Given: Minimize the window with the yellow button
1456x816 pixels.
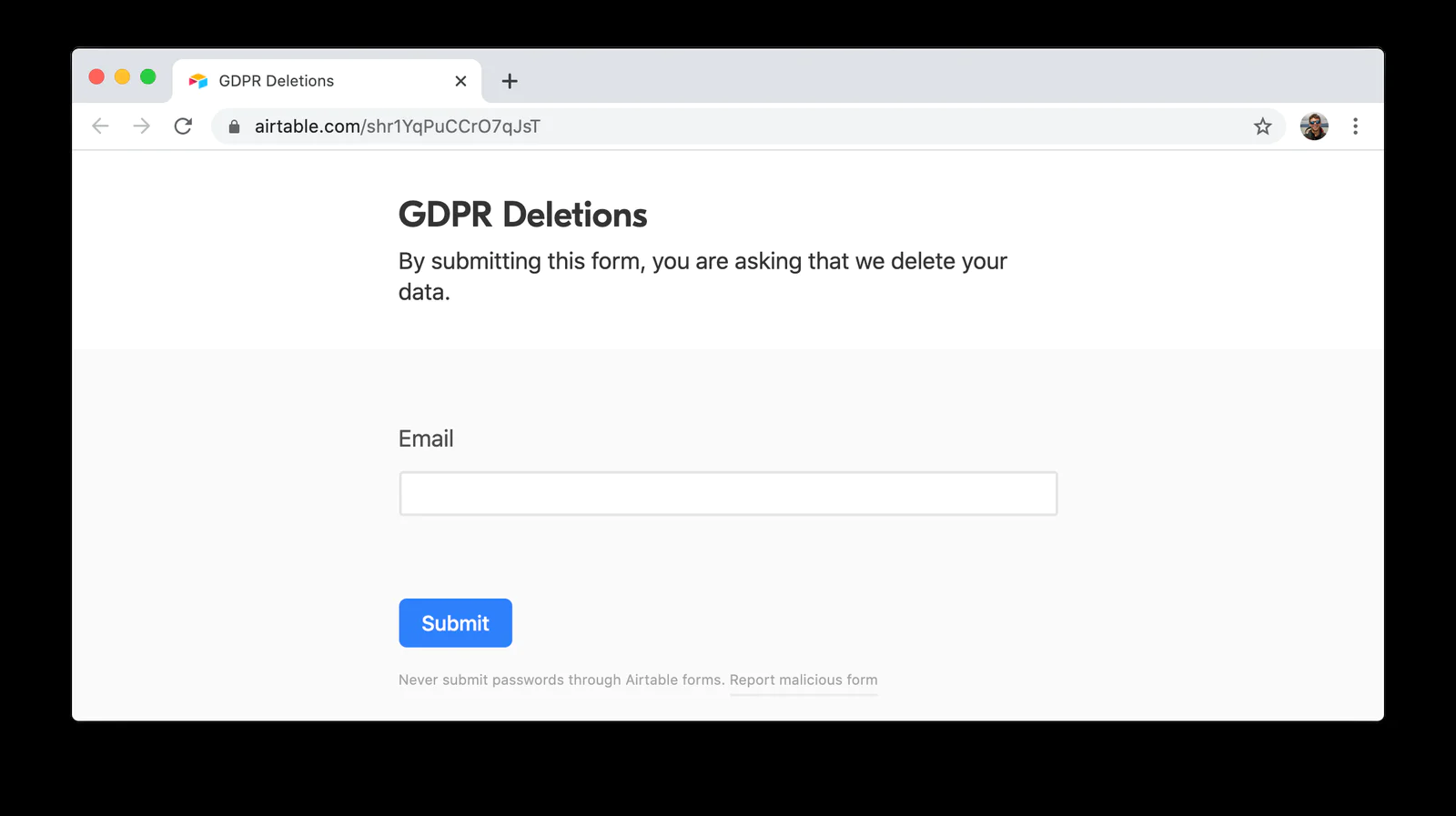Looking at the screenshot, I should coord(121,76).
